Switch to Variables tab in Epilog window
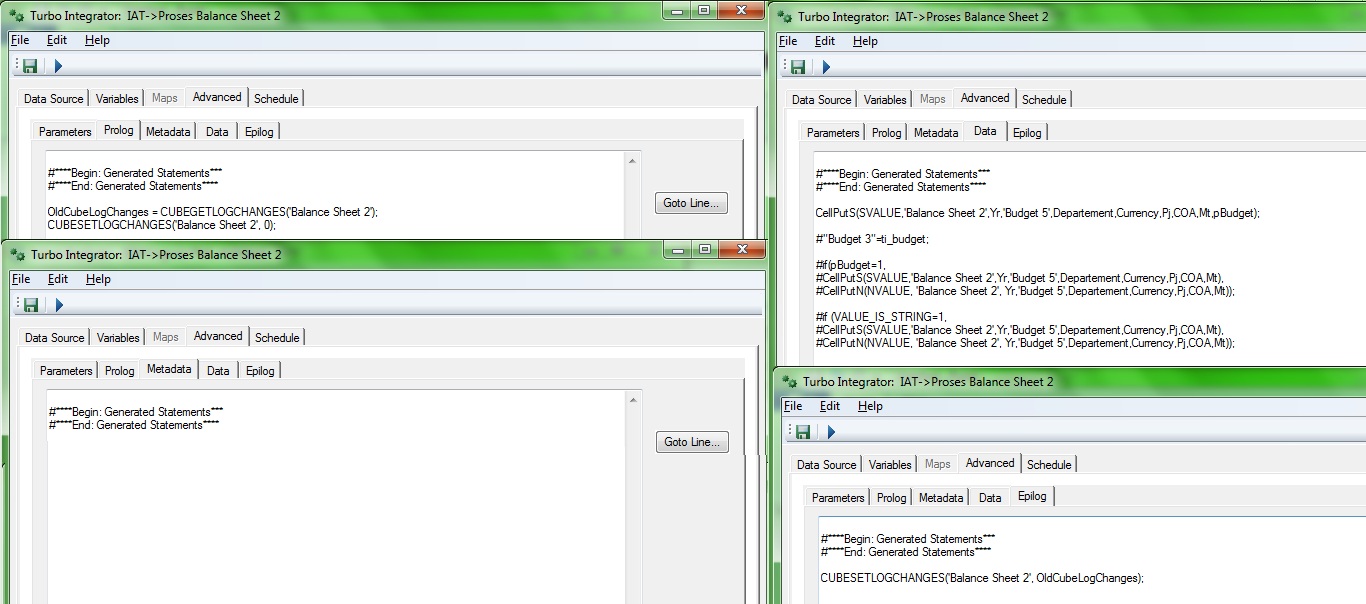 coord(890,465)
